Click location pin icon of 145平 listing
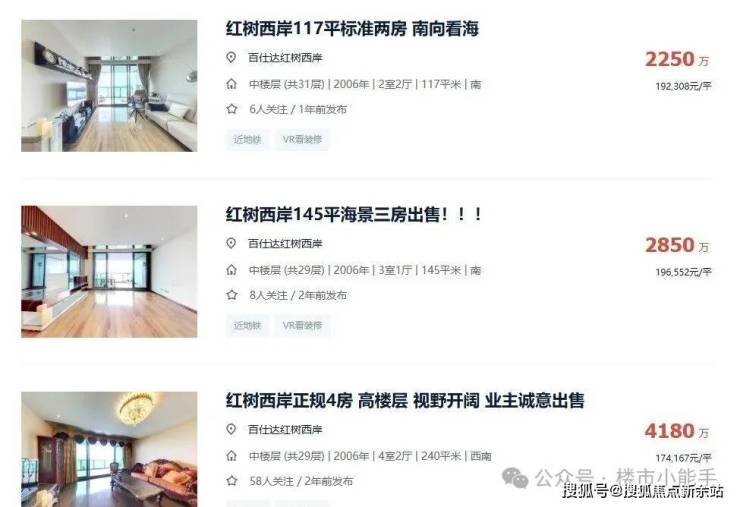Image resolution: width=740 pixels, height=507 pixels. 231,244
